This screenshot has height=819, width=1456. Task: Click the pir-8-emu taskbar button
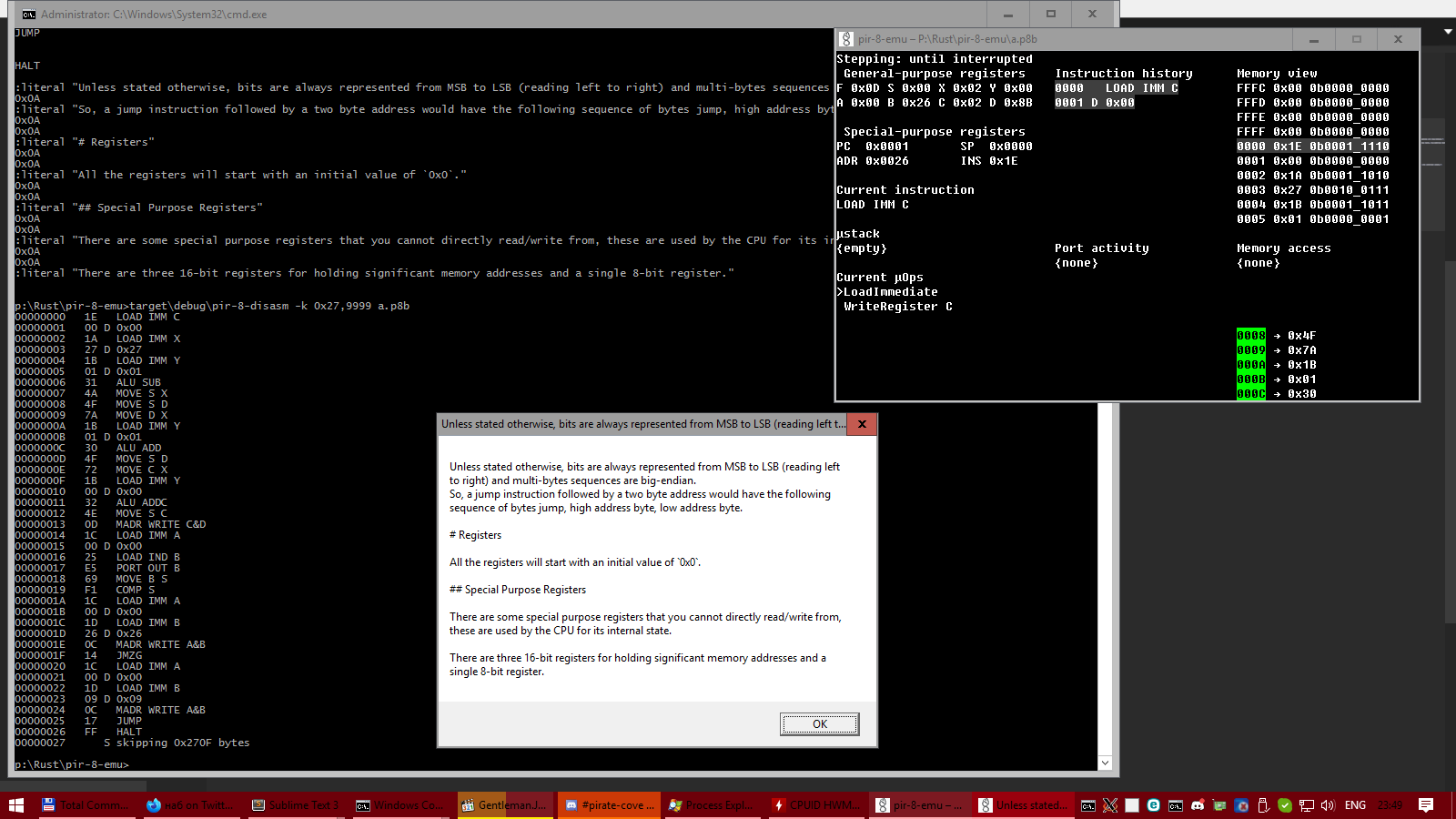(x=918, y=805)
